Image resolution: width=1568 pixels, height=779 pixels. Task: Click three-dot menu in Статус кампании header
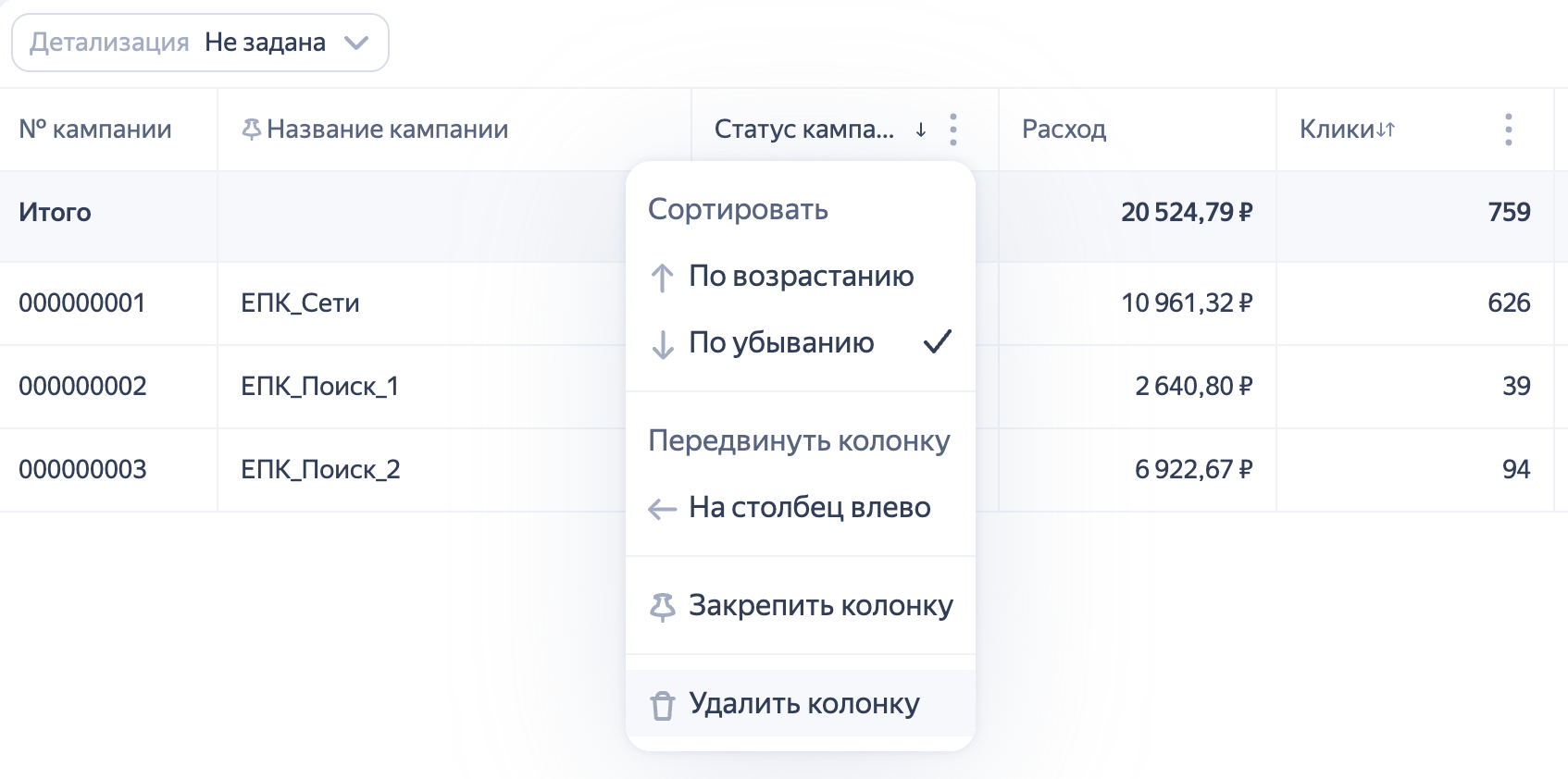952,130
